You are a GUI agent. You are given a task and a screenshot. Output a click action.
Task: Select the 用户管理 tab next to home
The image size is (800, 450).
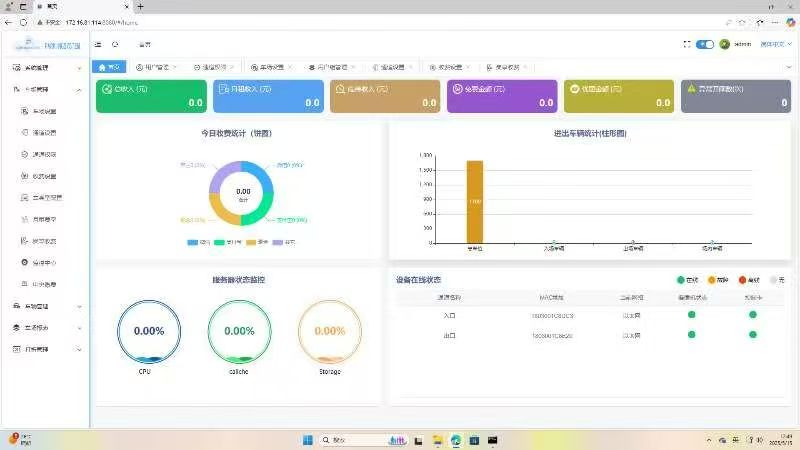(156, 67)
